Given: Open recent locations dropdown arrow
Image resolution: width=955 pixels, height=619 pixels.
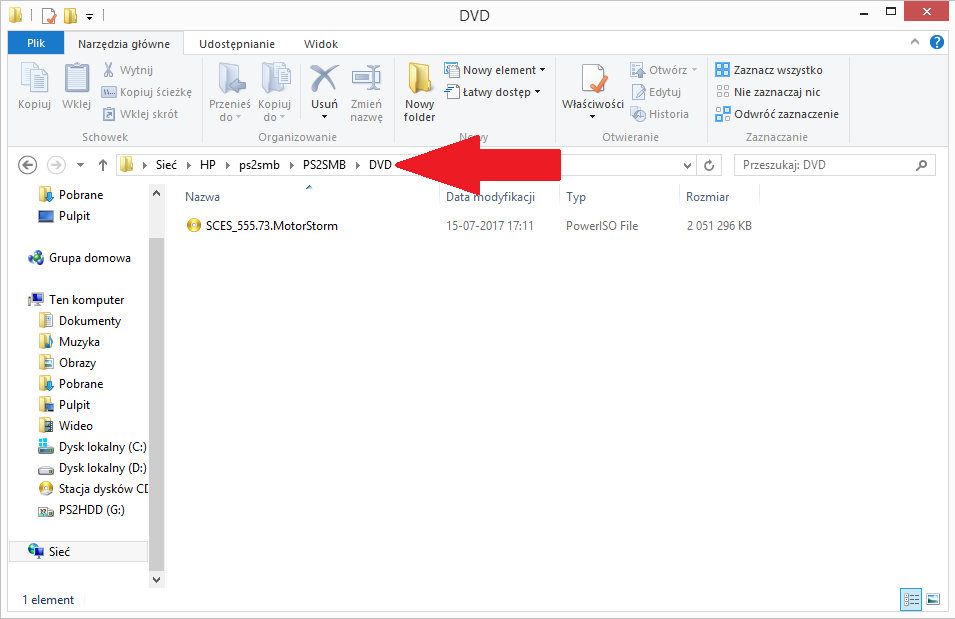Looking at the screenshot, I should click(x=80, y=165).
